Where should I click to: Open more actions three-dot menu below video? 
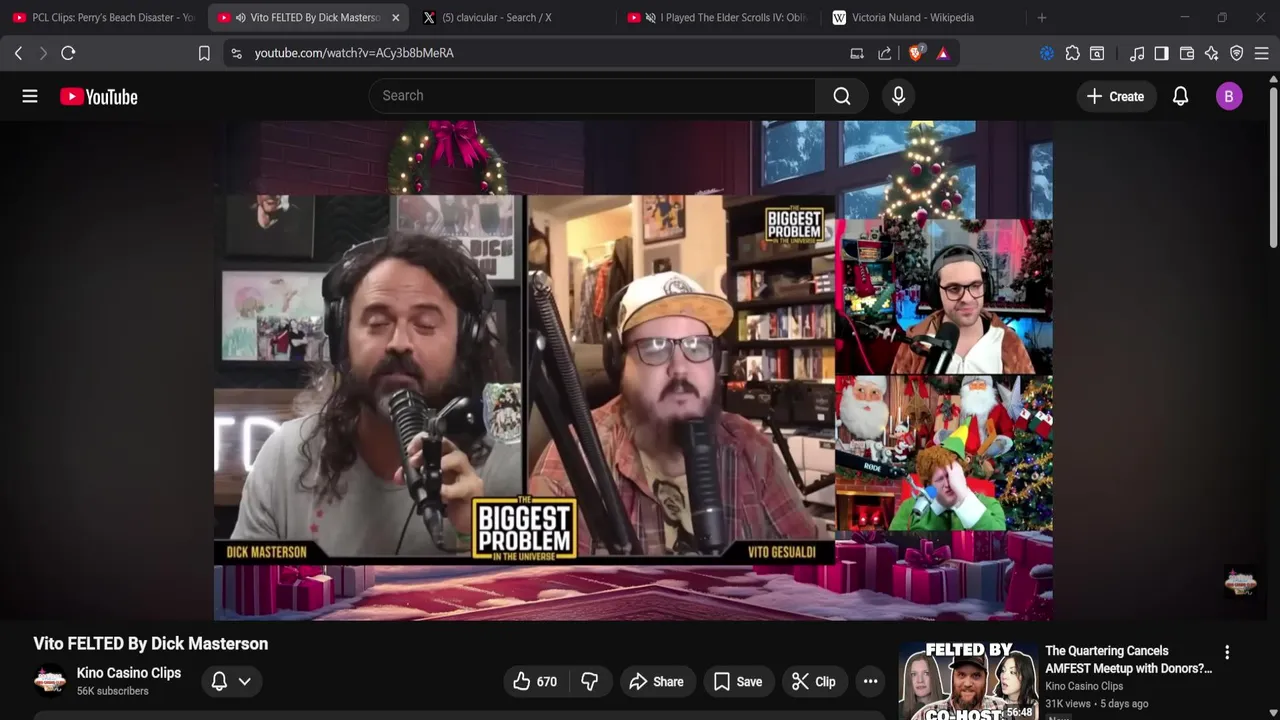(871, 682)
